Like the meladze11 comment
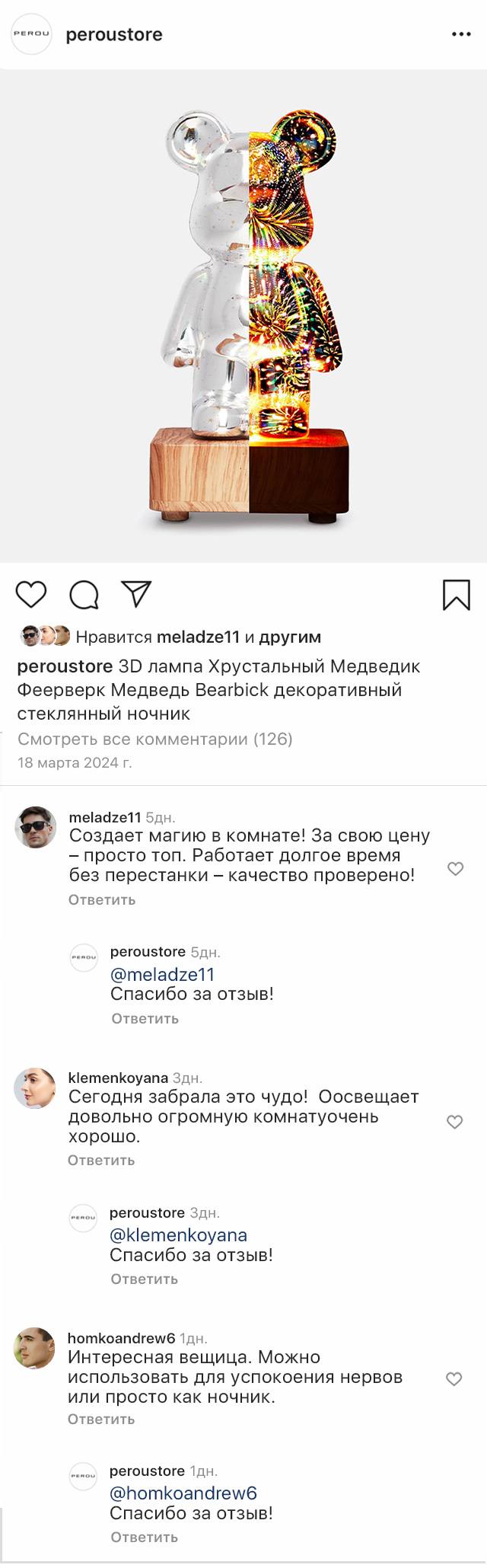 click(x=455, y=869)
